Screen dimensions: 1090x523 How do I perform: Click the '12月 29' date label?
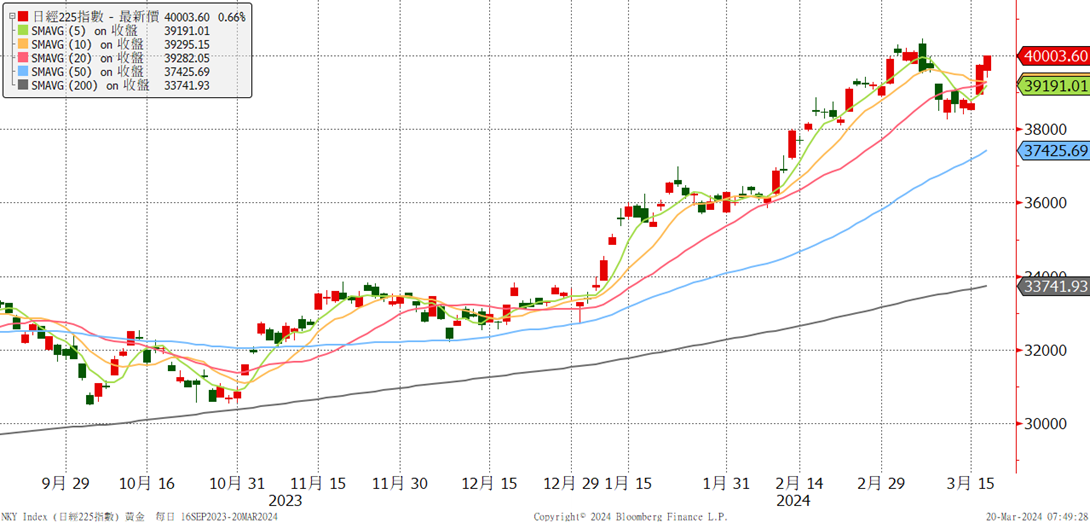coord(569,483)
